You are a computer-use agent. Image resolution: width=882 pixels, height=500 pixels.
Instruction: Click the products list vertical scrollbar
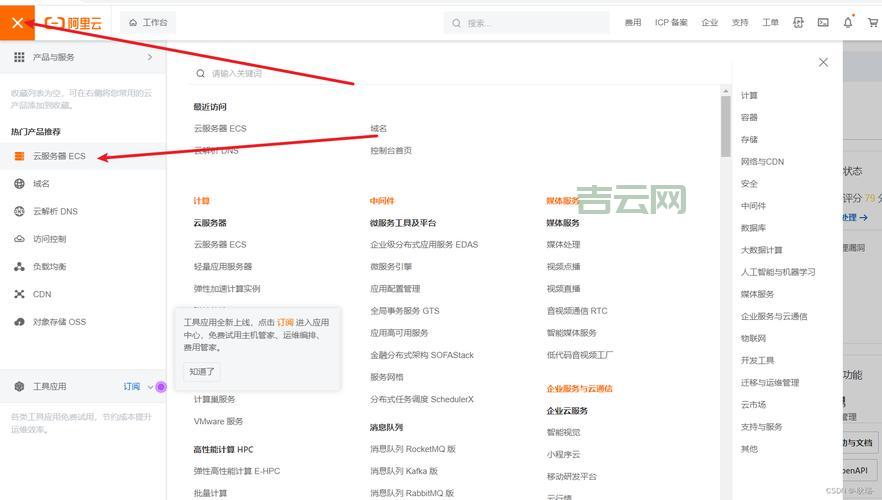tap(725, 125)
